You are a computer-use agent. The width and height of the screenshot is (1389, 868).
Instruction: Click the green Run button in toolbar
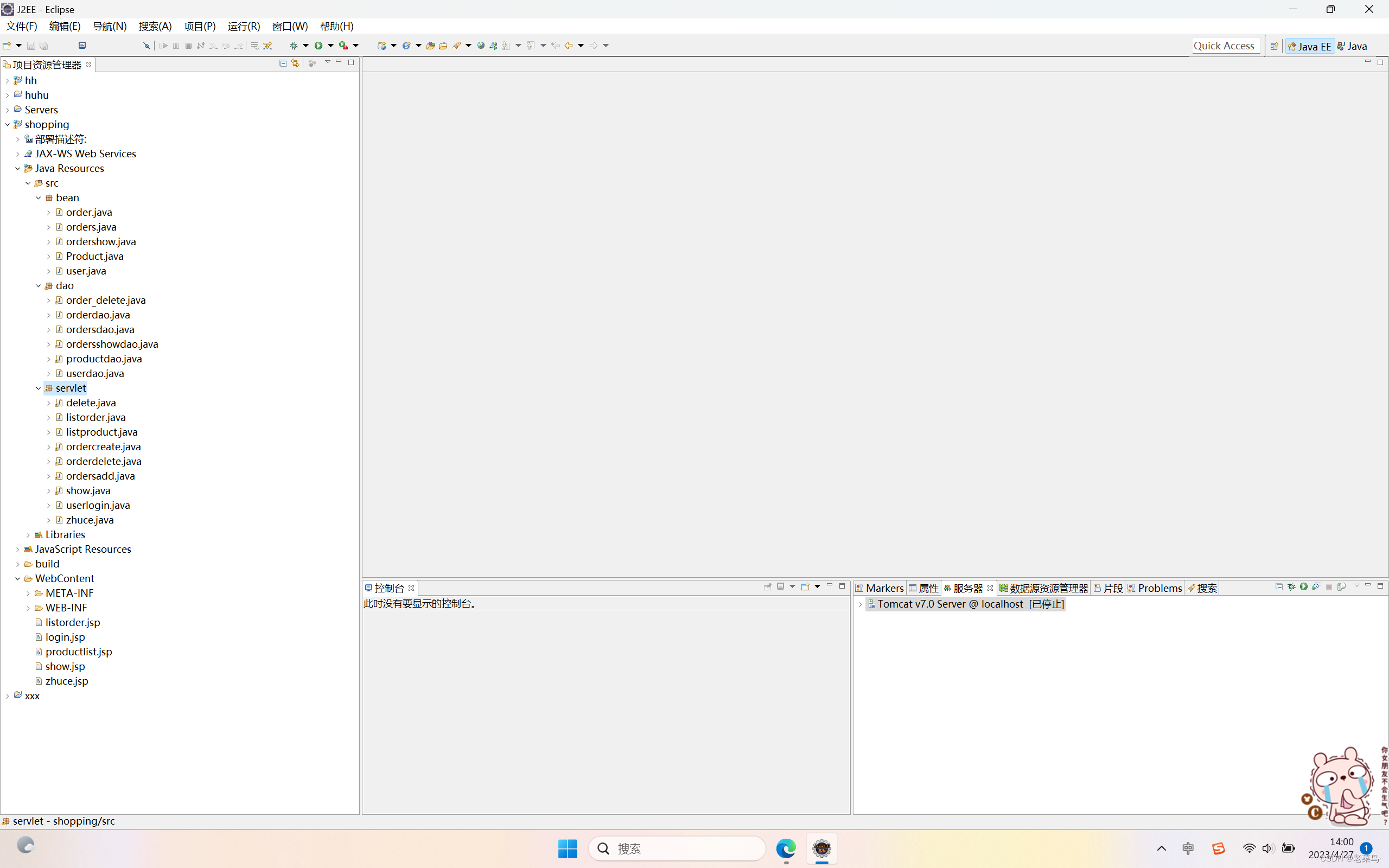(318, 46)
